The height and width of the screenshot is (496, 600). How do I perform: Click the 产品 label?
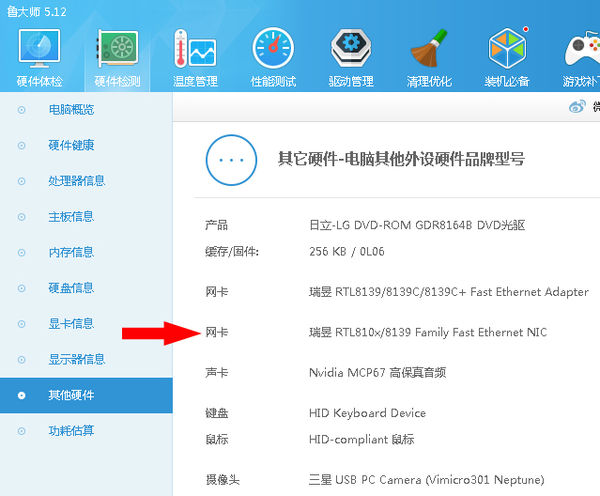(217, 225)
